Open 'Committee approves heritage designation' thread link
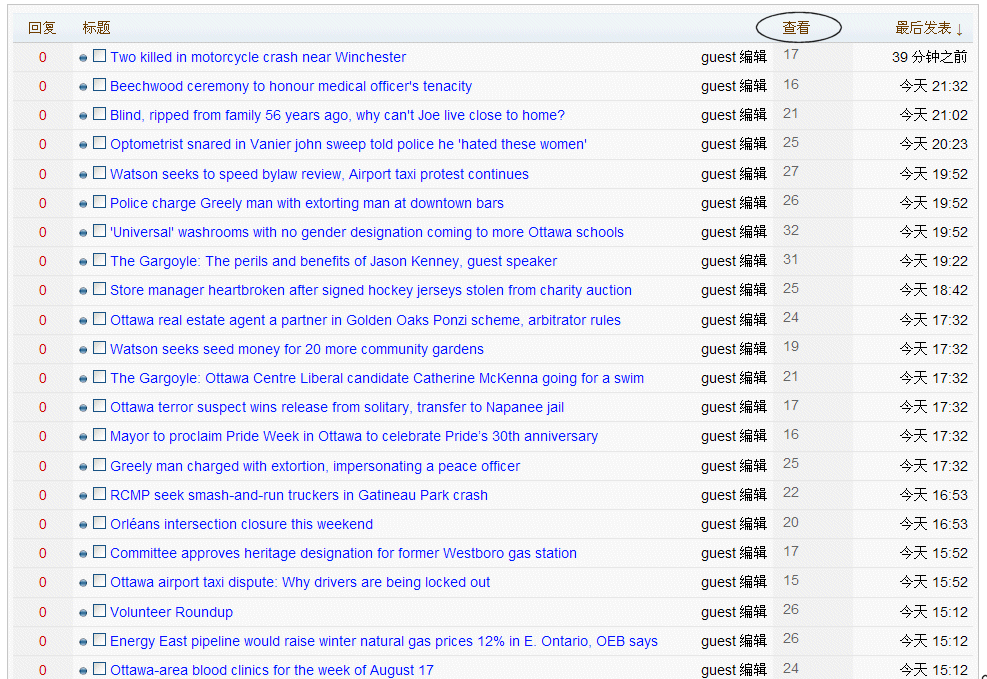987x679 pixels. click(x=343, y=553)
